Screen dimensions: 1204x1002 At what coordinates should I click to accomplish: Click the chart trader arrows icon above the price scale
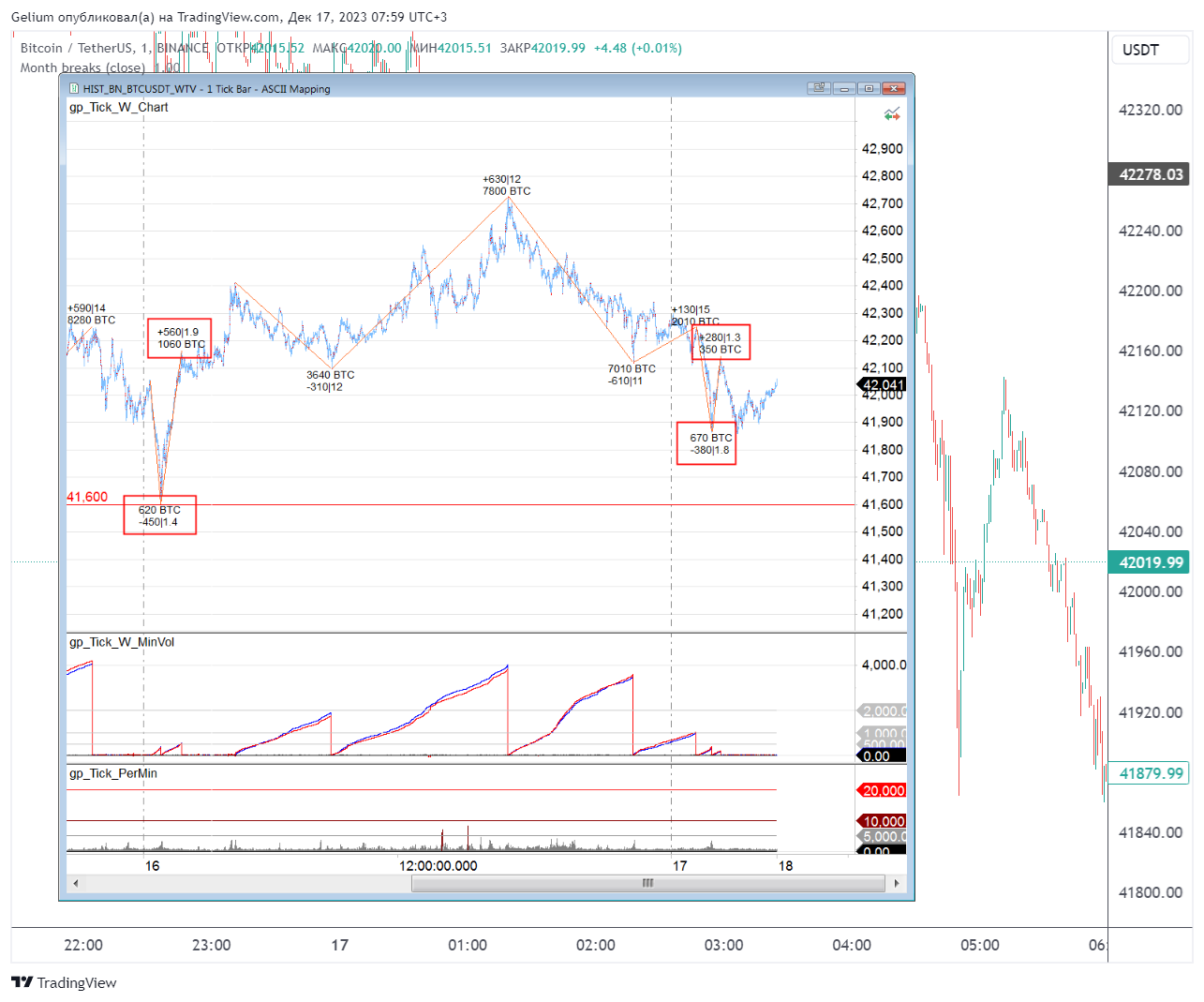892,114
